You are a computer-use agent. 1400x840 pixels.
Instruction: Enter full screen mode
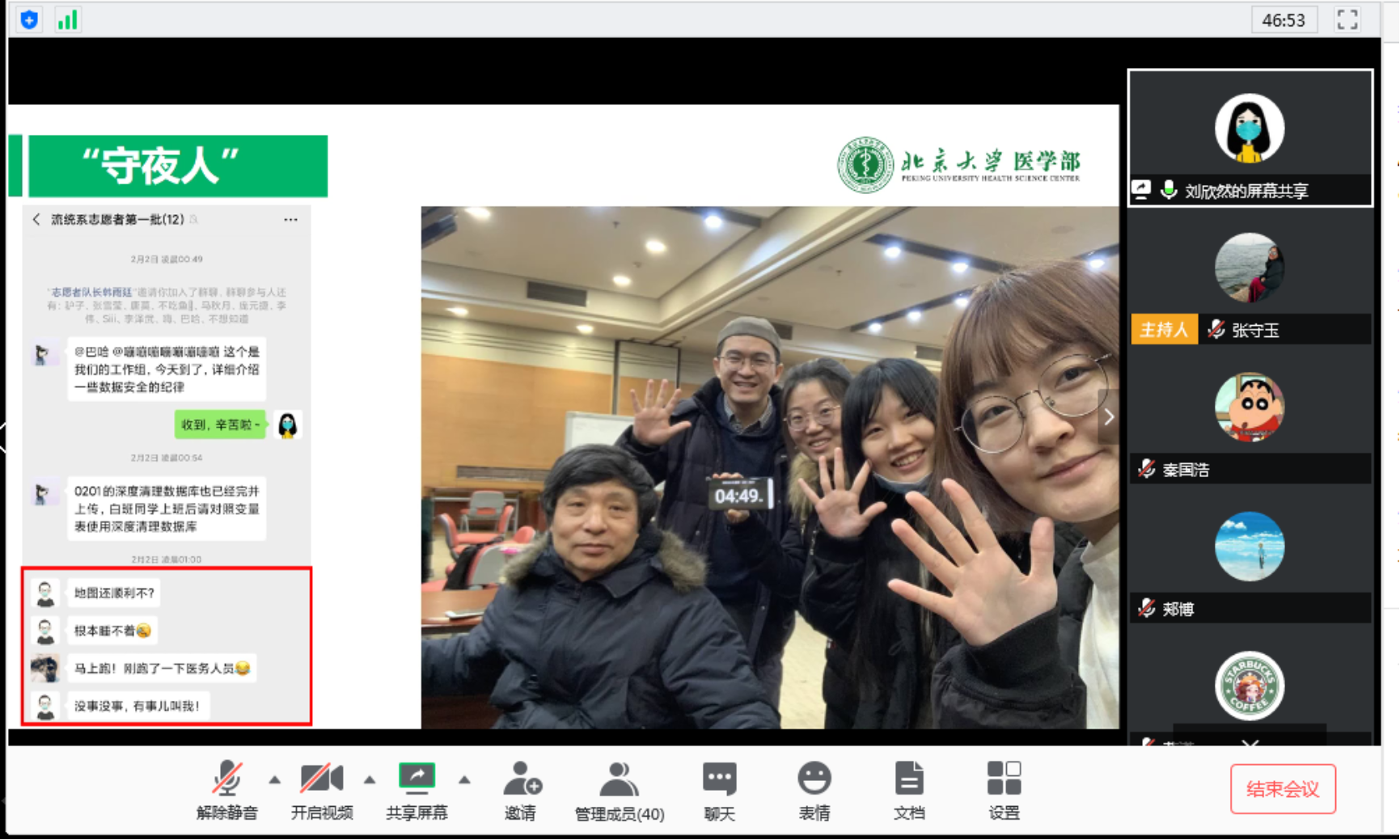[x=1347, y=19]
